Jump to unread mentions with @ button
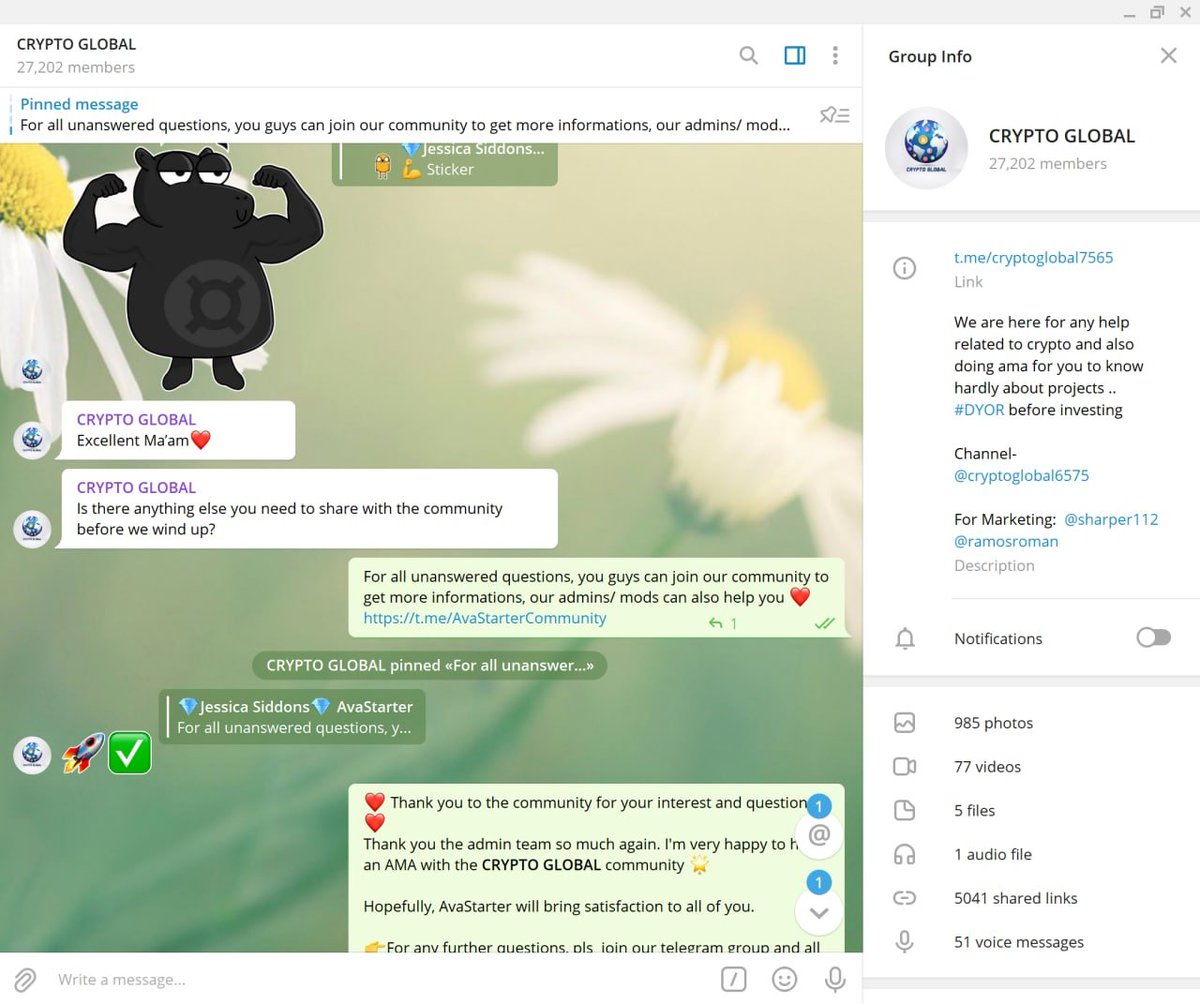This screenshot has height=1004, width=1200. 819,834
